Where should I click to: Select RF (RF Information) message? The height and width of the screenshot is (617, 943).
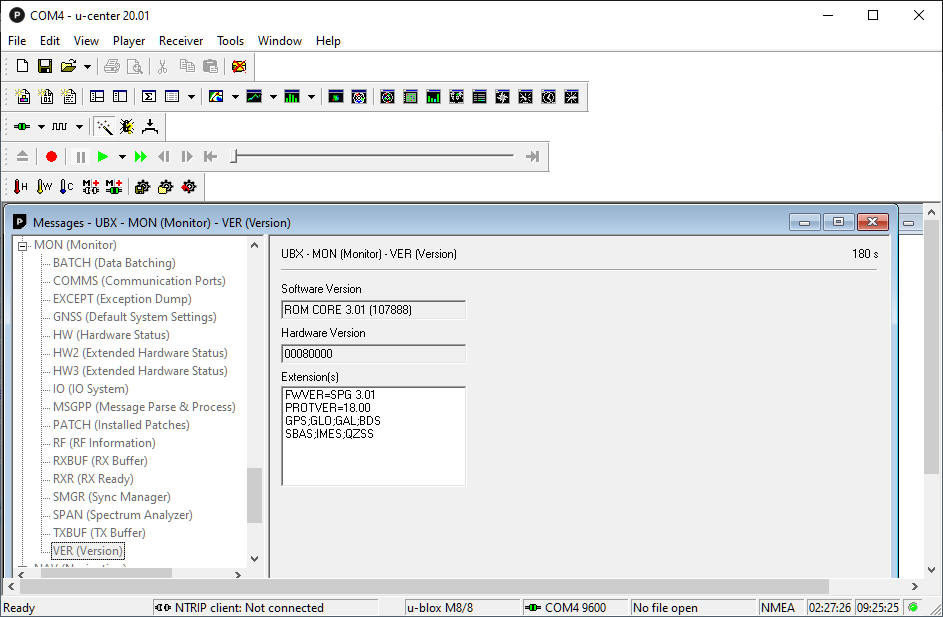click(104, 443)
